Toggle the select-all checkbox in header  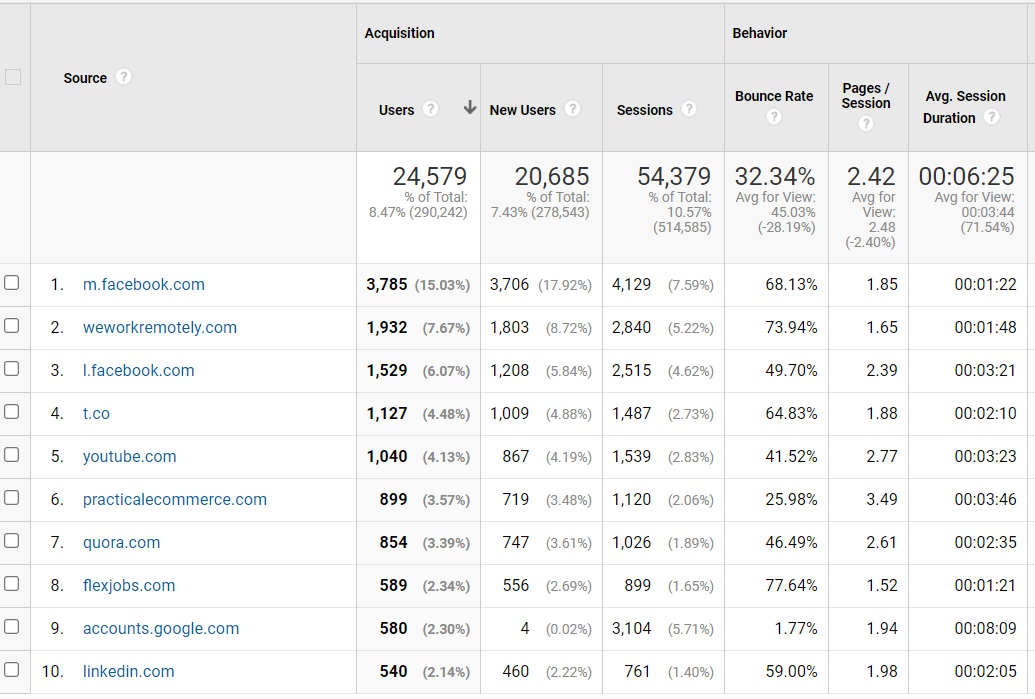pyautogui.click(x=13, y=77)
